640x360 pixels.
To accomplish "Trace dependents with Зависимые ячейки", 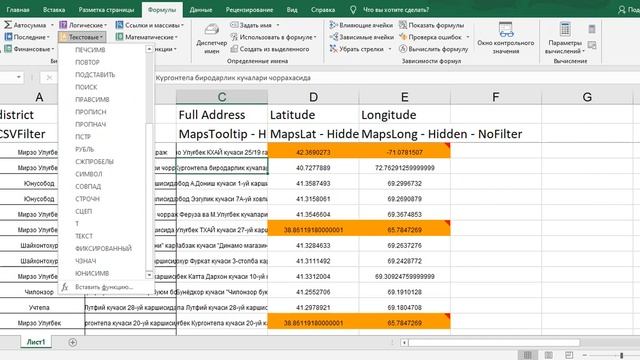I will pyautogui.click(x=362, y=37).
